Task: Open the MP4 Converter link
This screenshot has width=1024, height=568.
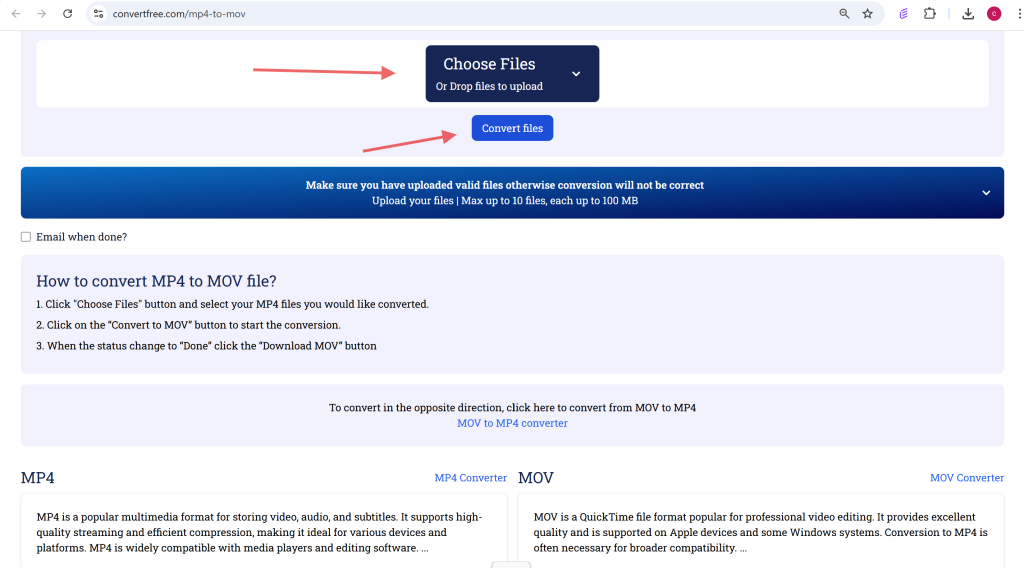Action: [470, 478]
